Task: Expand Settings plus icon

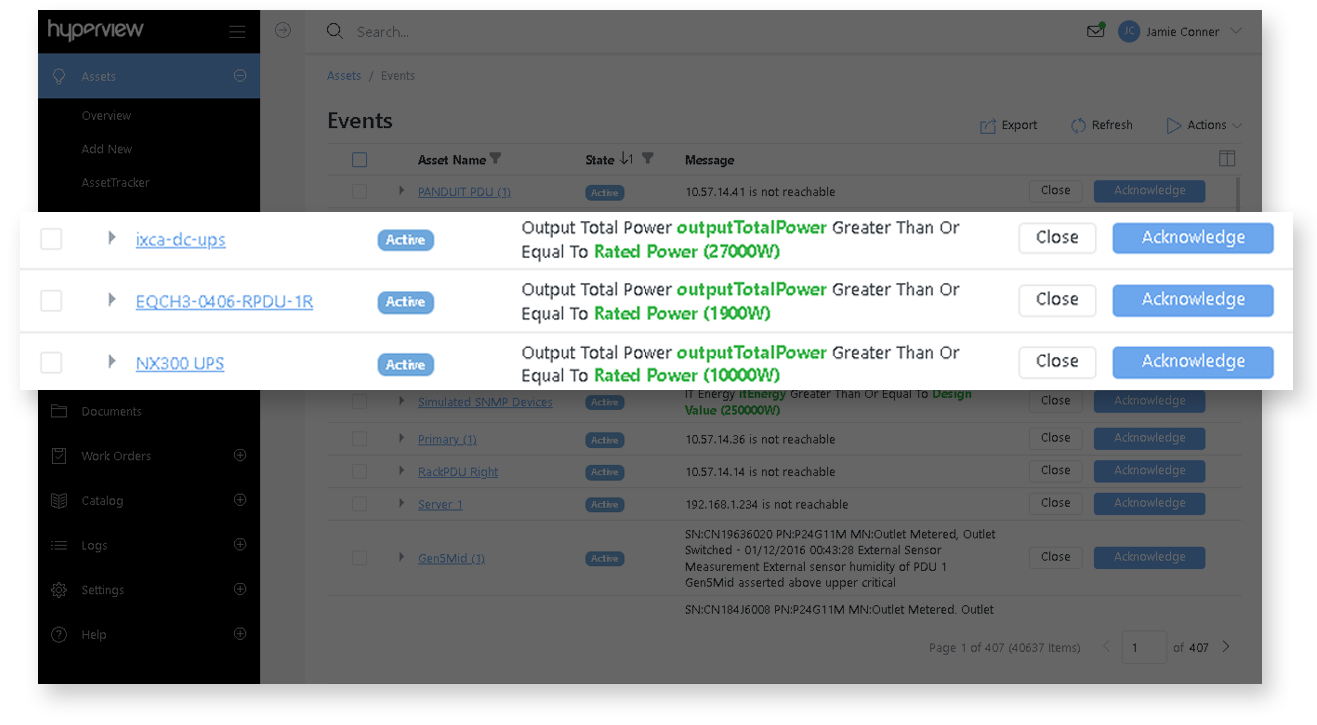Action: [240, 589]
